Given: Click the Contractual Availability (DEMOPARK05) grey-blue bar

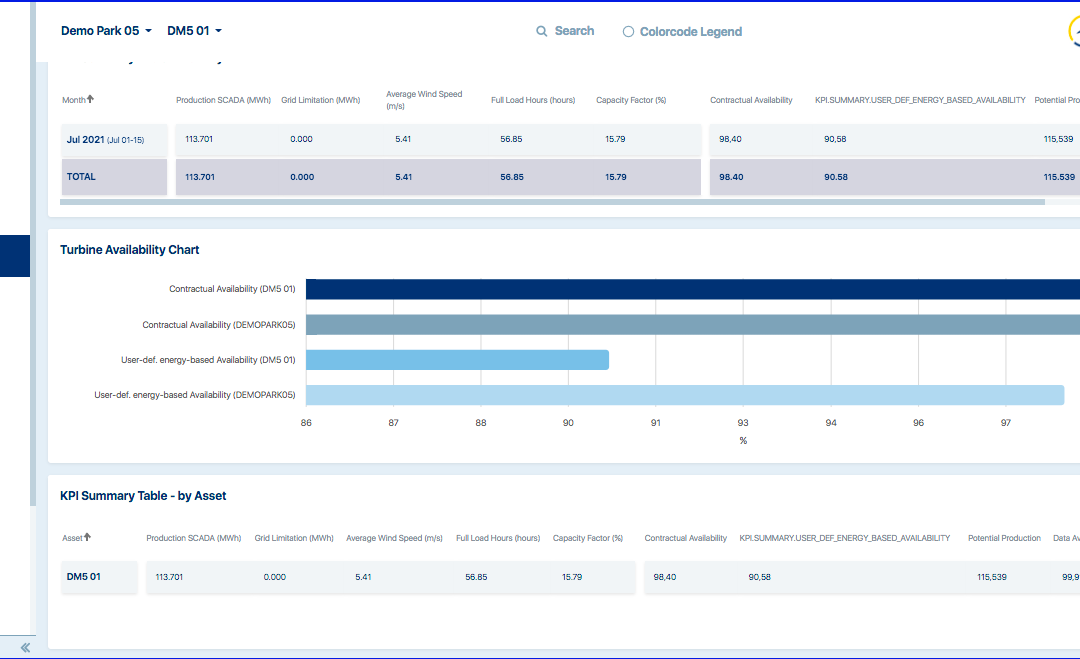Looking at the screenshot, I should 690,325.
